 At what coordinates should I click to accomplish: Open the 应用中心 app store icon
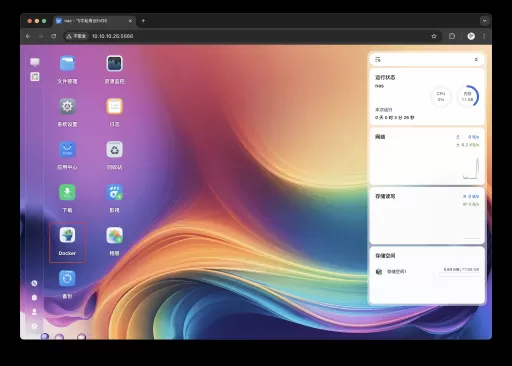click(x=67, y=149)
